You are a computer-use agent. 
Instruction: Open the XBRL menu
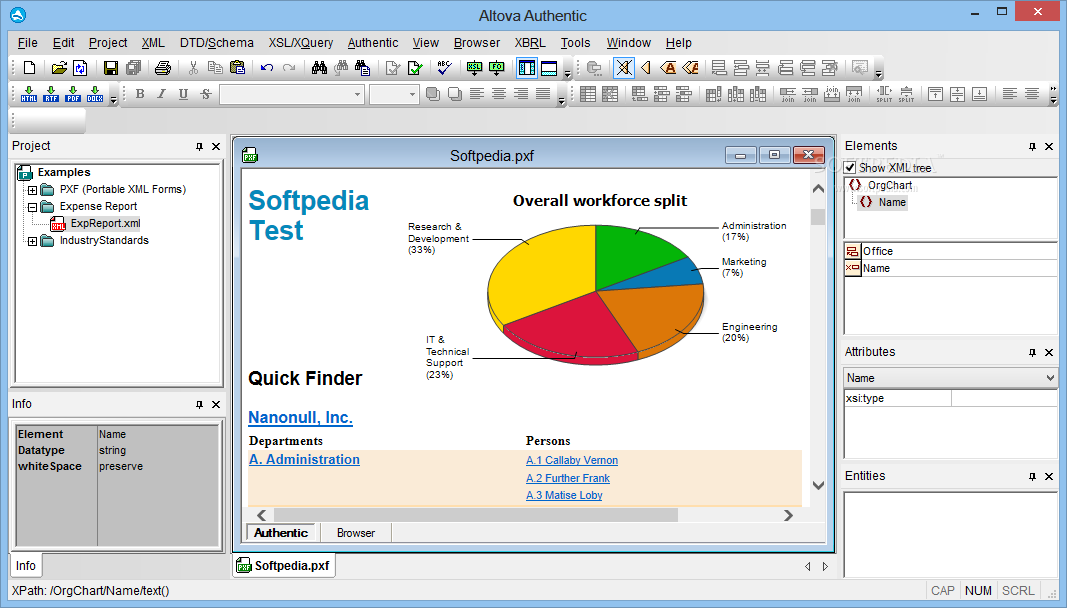pos(530,43)
